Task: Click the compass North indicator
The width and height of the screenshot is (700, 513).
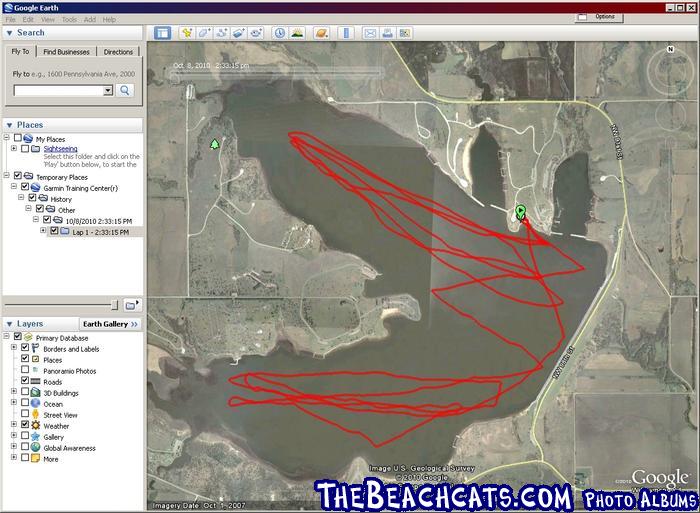Action: point(670,49)
